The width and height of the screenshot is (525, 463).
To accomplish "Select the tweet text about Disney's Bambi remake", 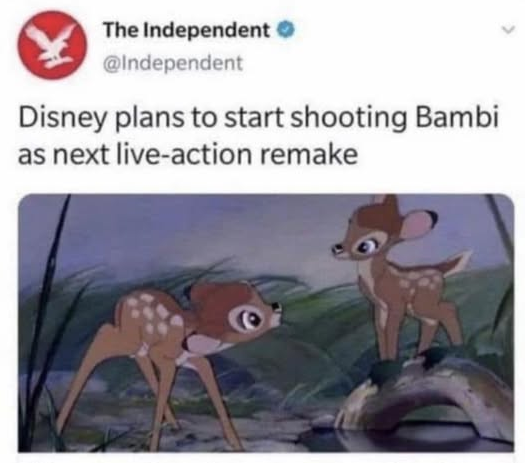I will [258, 136].
